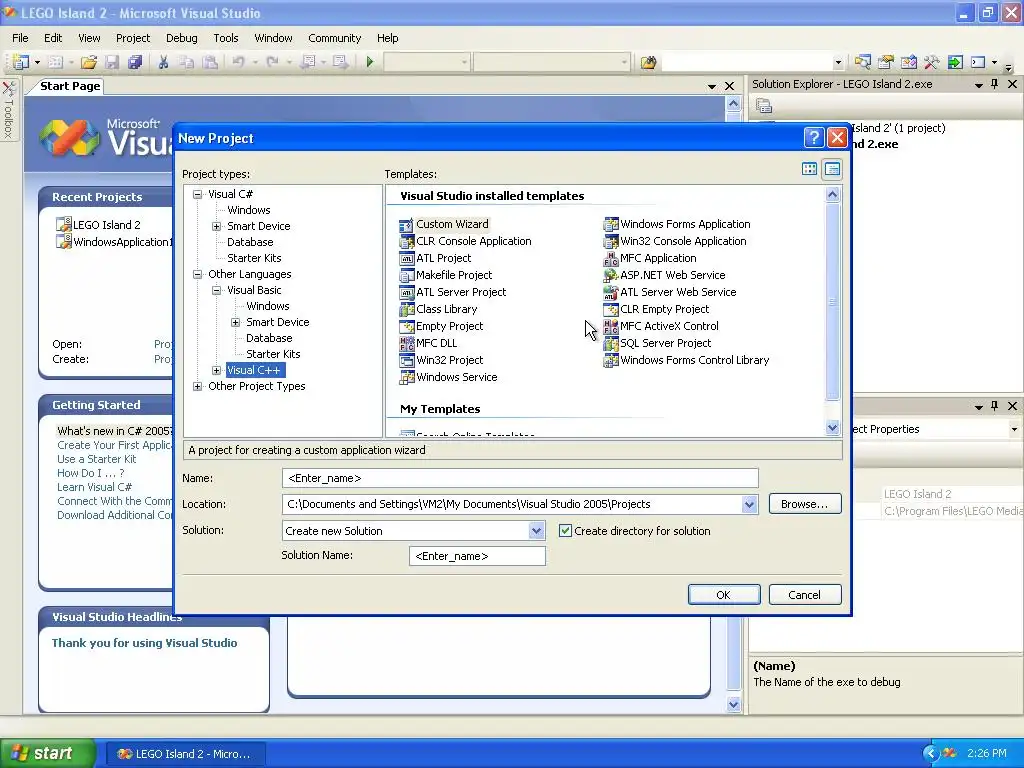Choose the Windows Service template icon
Screen dimensions: 1024x768
(x=406, y=377)
